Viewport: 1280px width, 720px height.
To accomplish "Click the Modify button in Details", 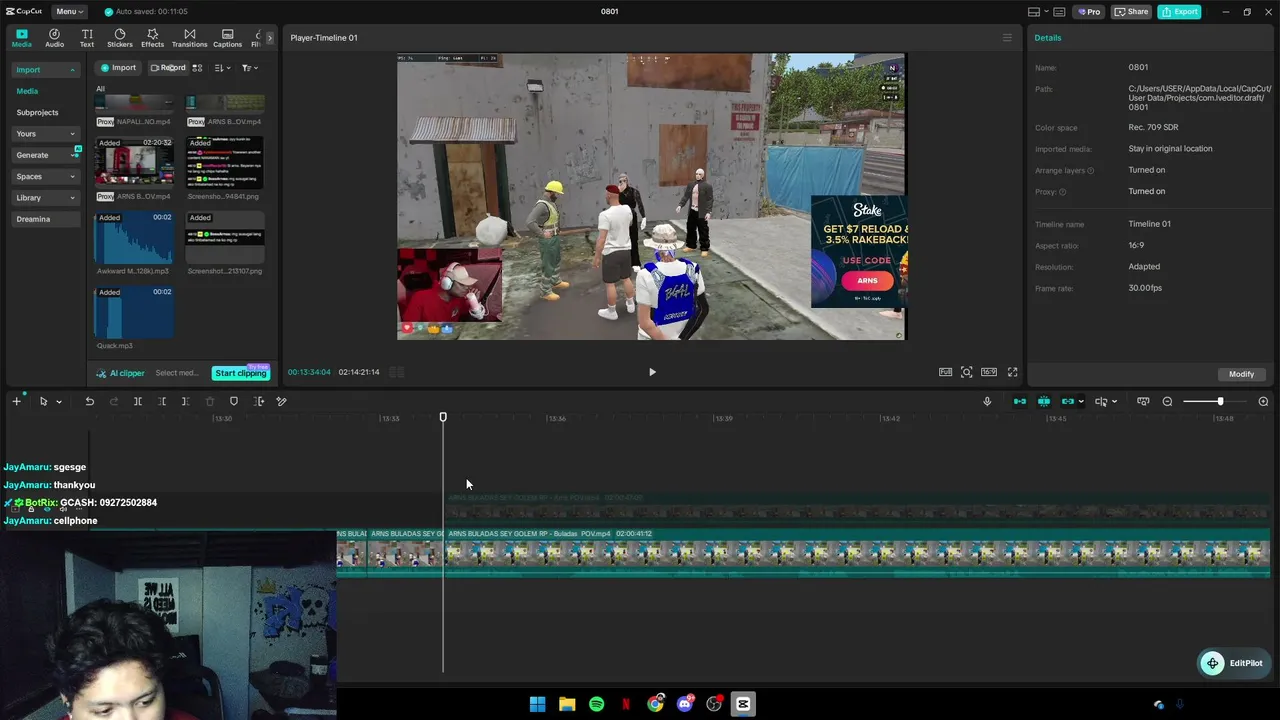I will click(x=1241, y=374).
